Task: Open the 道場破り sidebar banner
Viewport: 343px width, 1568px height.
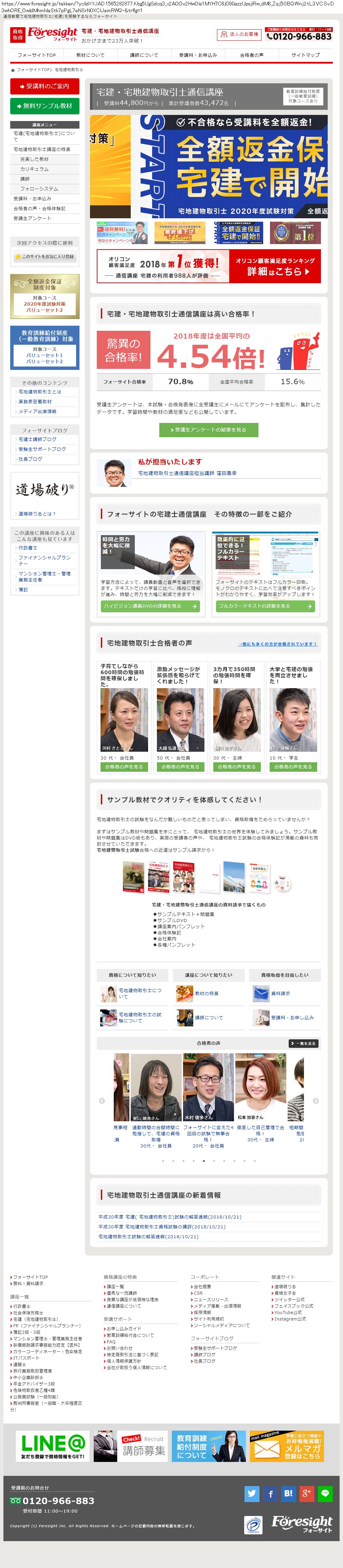Action: [x=45, y=495]
